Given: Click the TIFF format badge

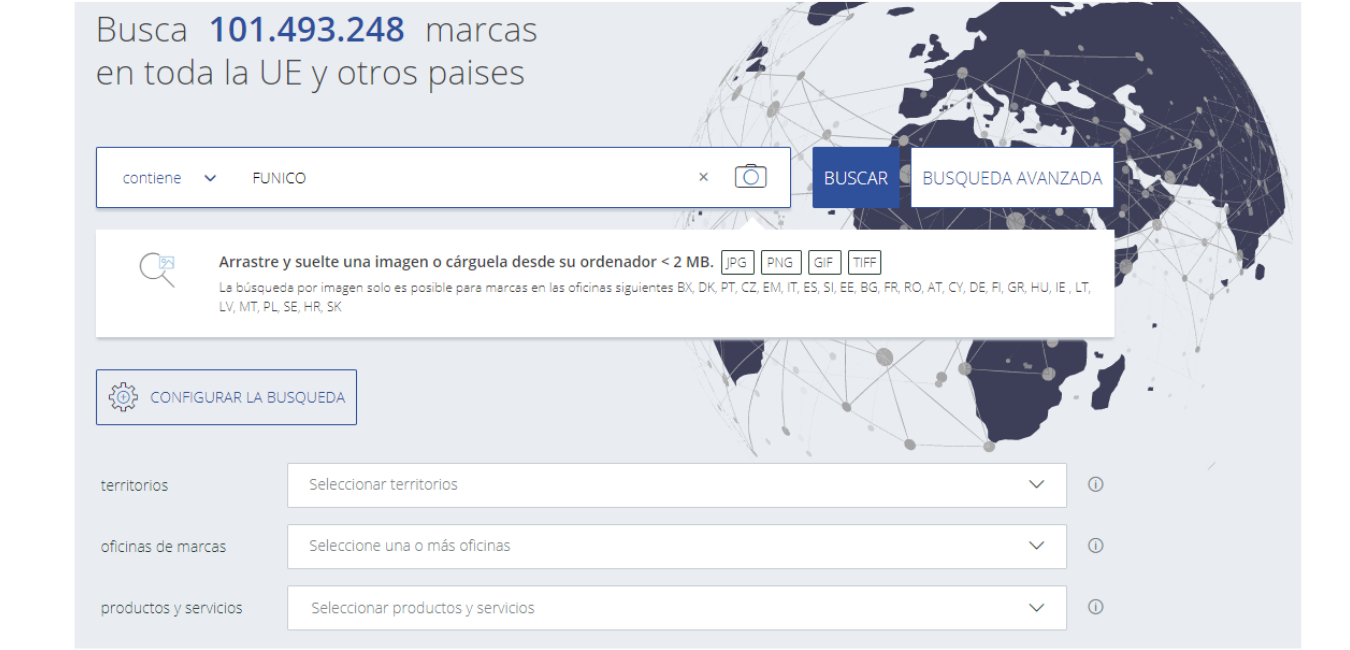Looking at the screenshot, I should click(x=865, y=263).
